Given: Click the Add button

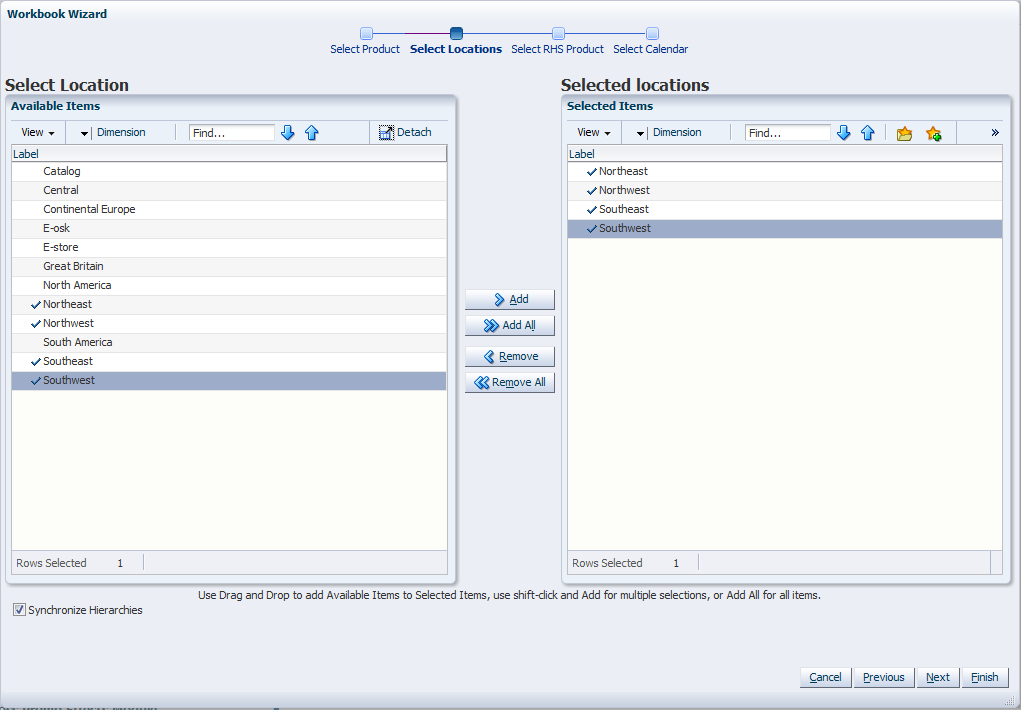Looking at the screenshot, I should point(510,300).
